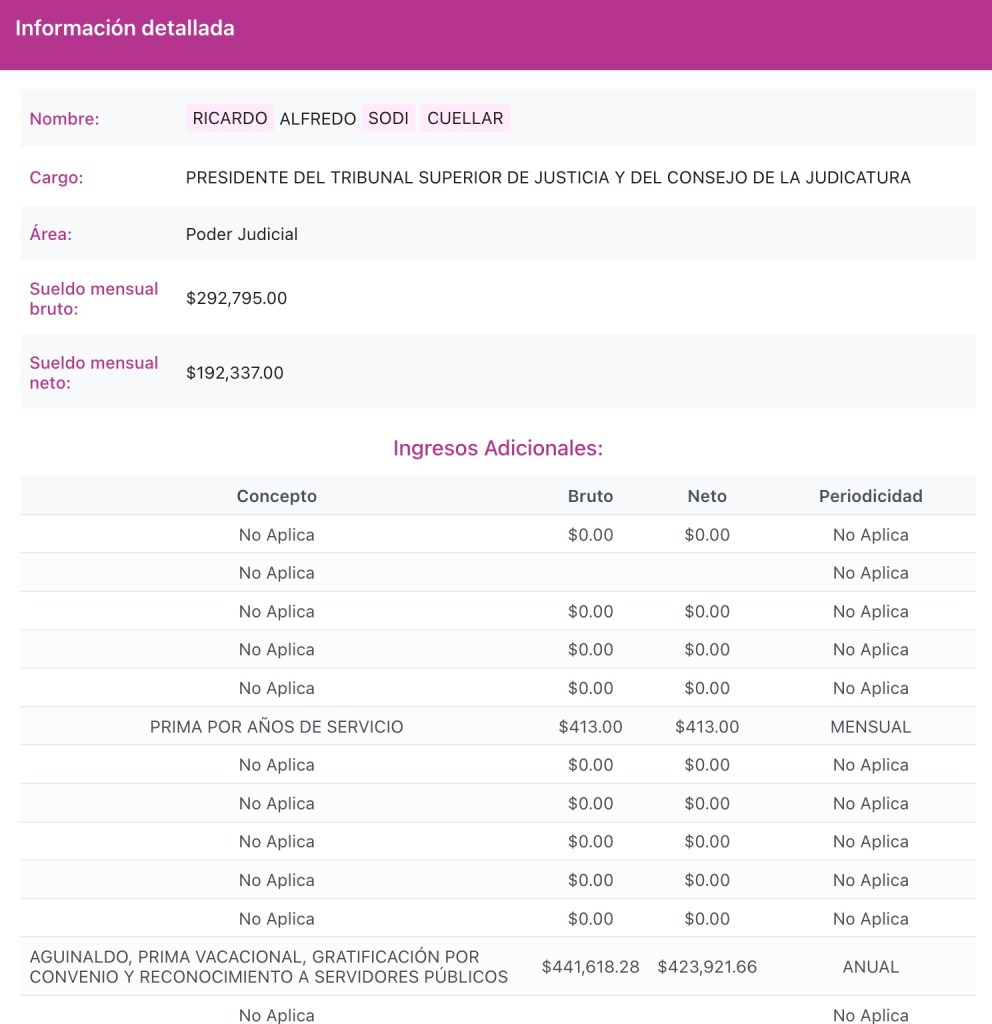Select the net monthly salary $192,337.00
This screenshot has height=1024, width=992.
(x=235, y=373)
